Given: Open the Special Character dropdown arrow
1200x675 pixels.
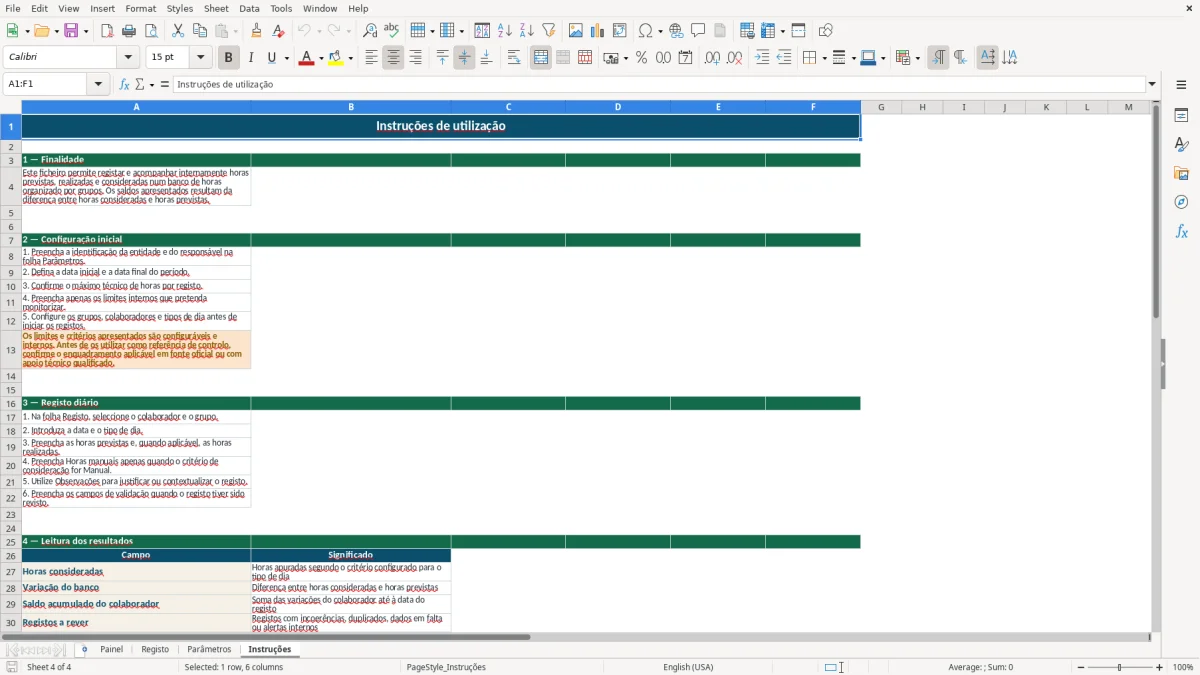Looking at the screenshot, I should click(x=660, y=31).
